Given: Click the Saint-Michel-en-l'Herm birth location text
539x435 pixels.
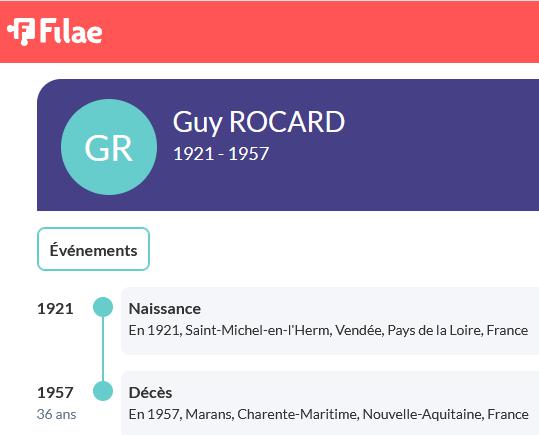Looking at the screenshot, I should (x=258, y=330).
